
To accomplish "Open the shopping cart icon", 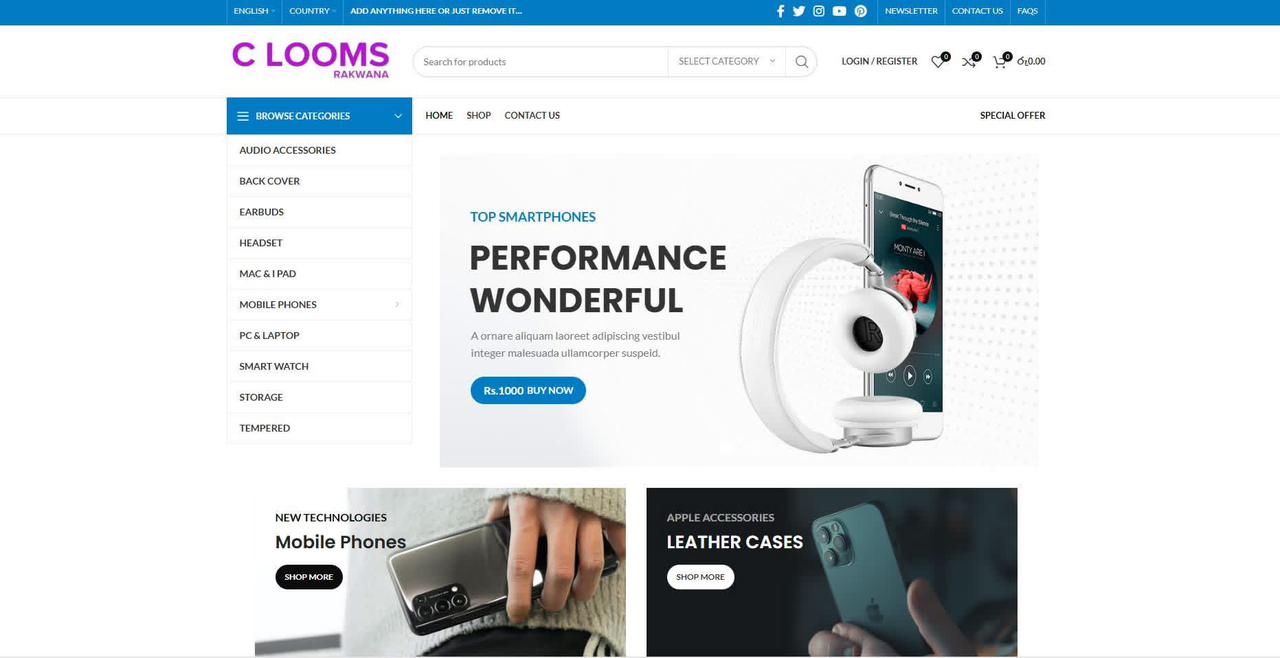I will pos(1000,61).
